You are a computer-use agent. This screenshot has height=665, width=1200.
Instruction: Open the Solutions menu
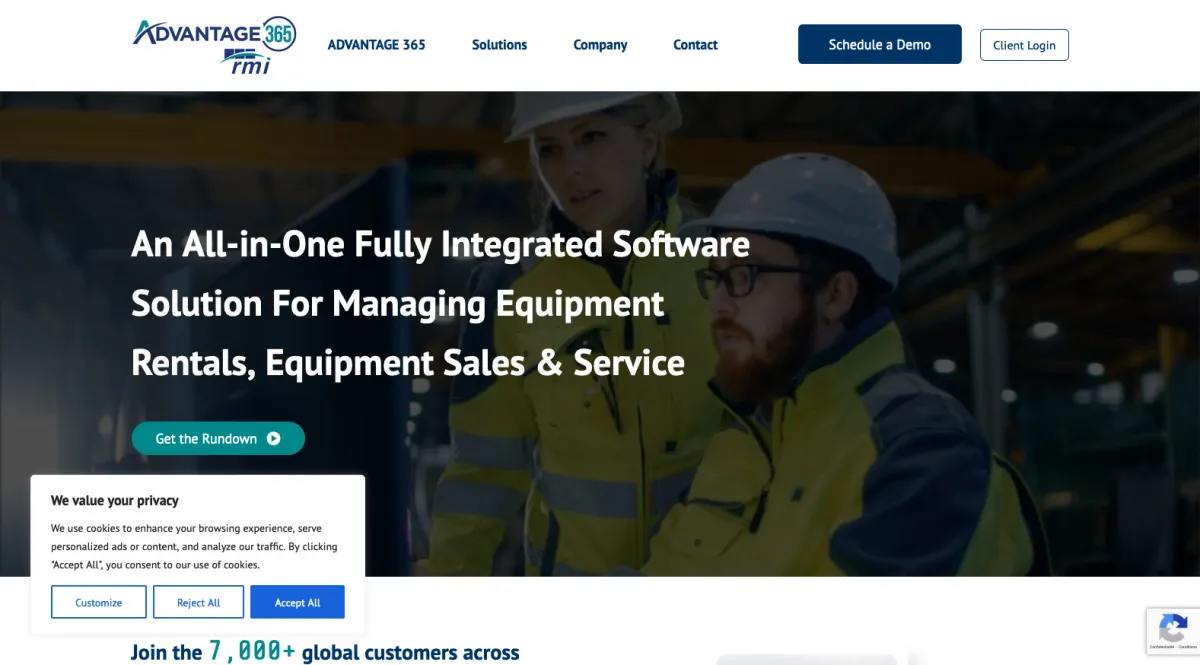[x=499, y=45]
